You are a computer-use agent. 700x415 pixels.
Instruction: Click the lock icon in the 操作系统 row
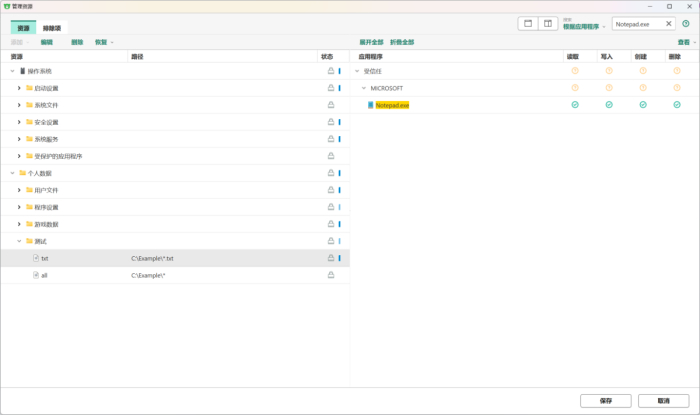(330, 71)
